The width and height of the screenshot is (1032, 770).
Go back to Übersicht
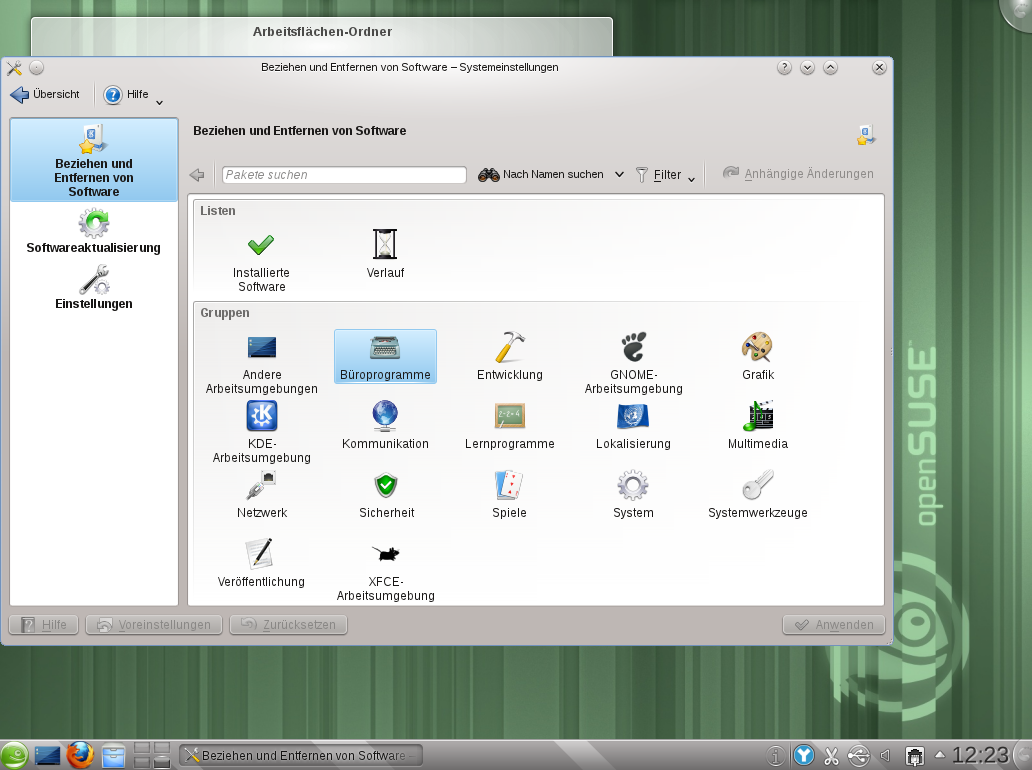point(45,95)
